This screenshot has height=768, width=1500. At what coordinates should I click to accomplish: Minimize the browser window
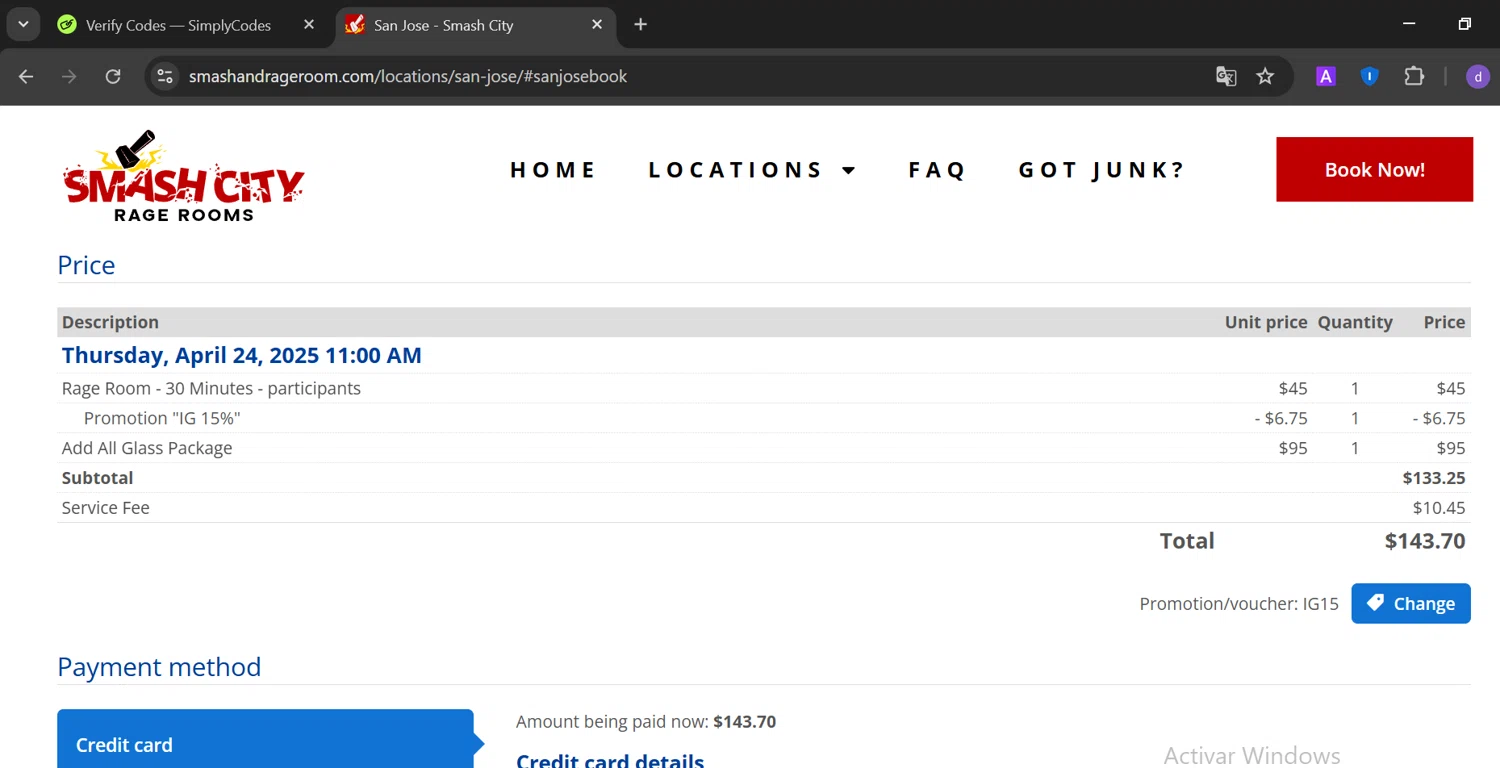tap(1409, 24)
